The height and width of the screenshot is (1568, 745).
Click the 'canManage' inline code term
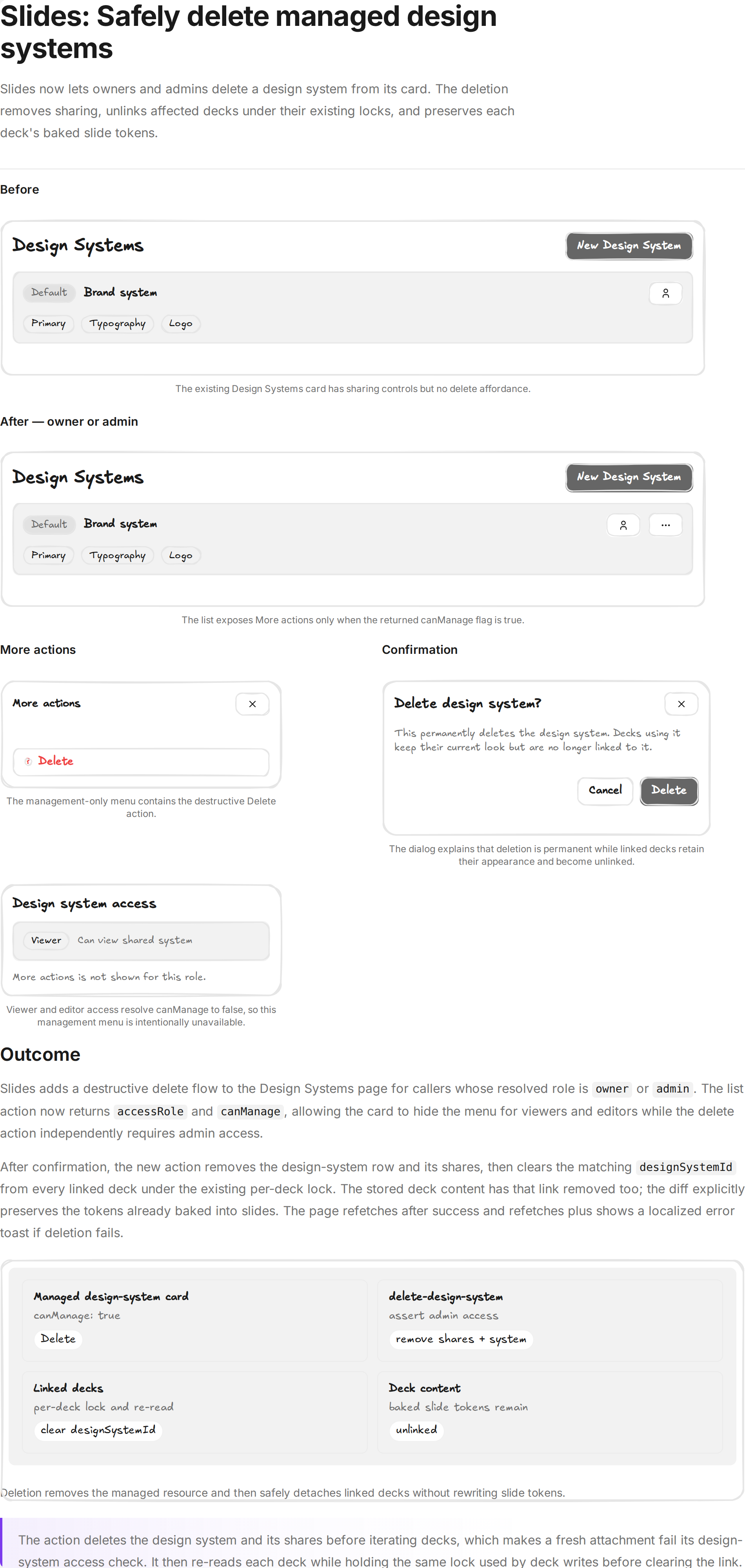(250, 1111)
